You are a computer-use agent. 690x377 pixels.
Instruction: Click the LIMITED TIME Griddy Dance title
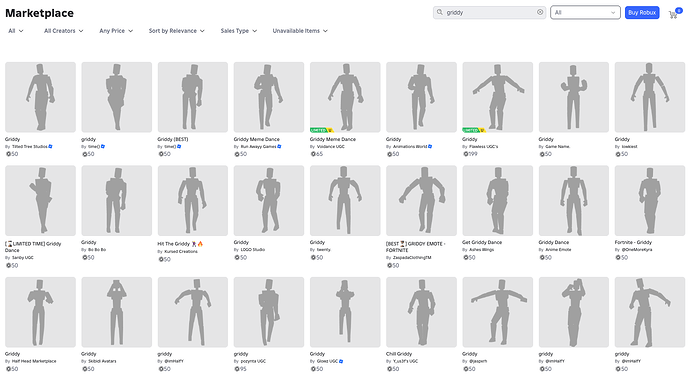33,247
